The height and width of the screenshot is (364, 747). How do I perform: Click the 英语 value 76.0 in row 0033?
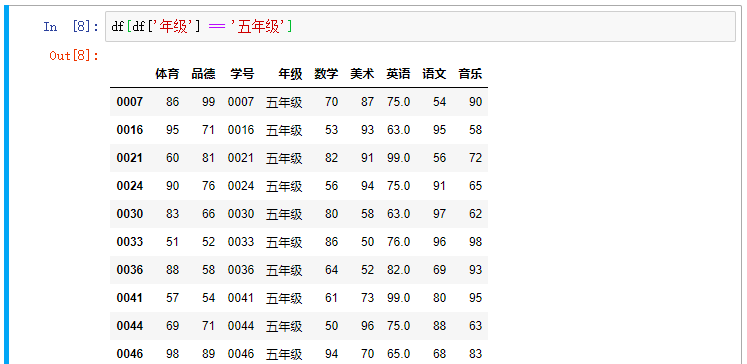click(398, 242)
